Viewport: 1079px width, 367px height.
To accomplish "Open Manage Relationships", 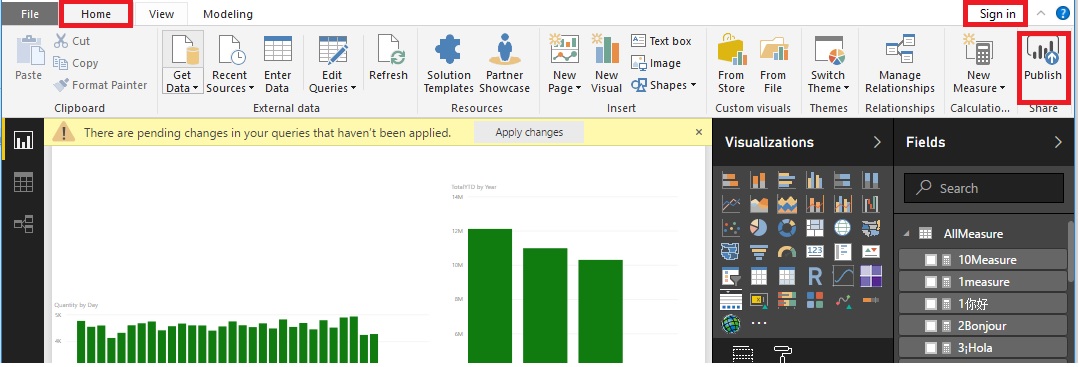I will point(899,63).
